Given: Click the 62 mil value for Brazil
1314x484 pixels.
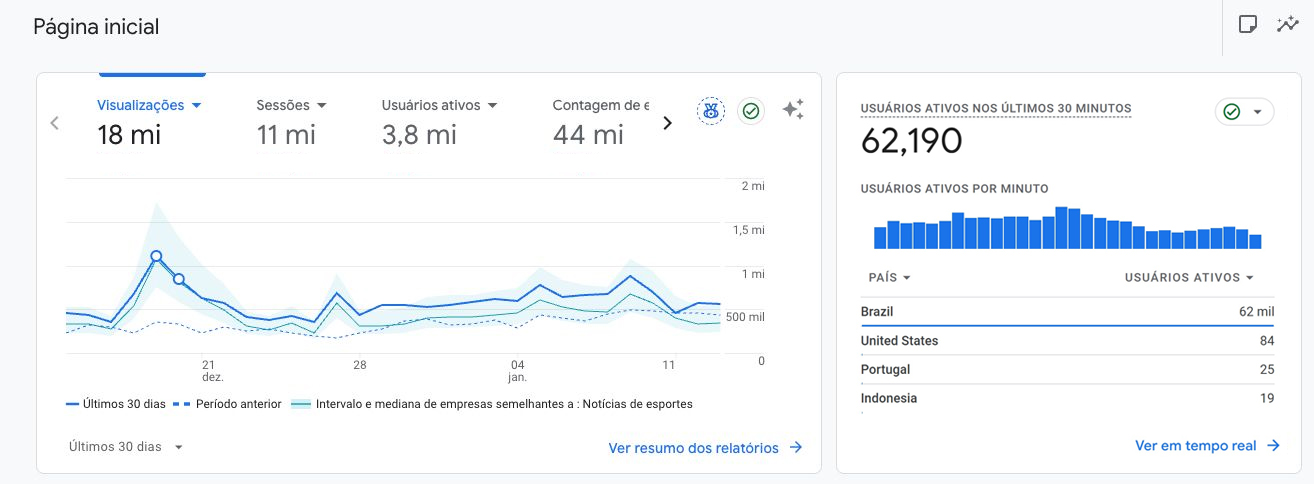Looking at the screenshot, I should tap(1256, 312).
